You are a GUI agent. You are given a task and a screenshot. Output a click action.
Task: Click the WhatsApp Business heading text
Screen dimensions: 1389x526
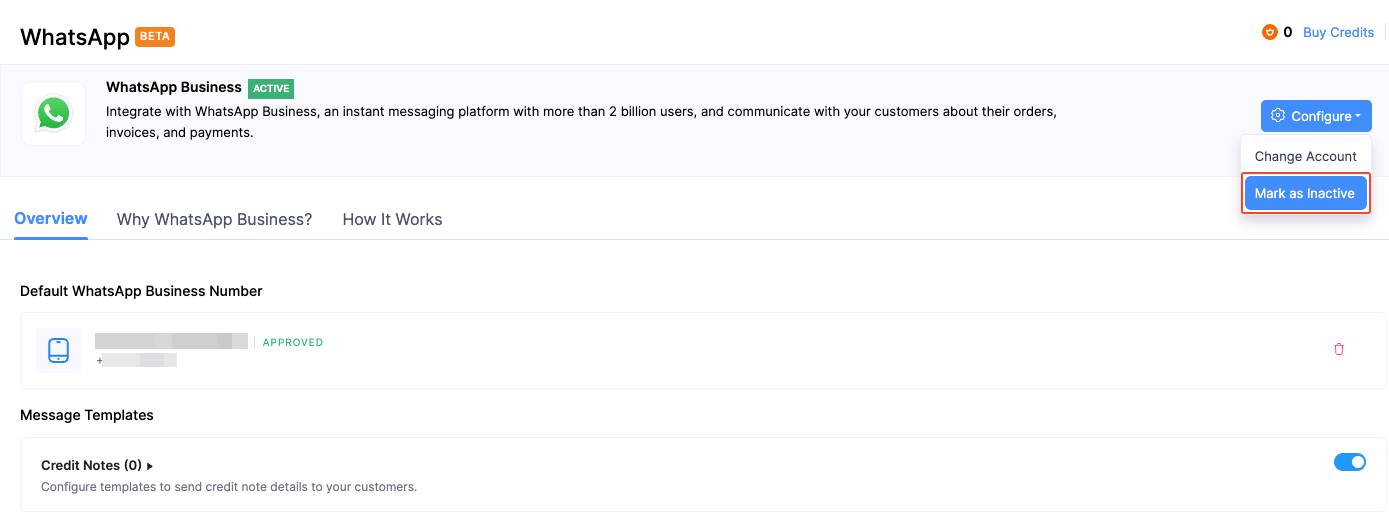click(x=174, y=87)
